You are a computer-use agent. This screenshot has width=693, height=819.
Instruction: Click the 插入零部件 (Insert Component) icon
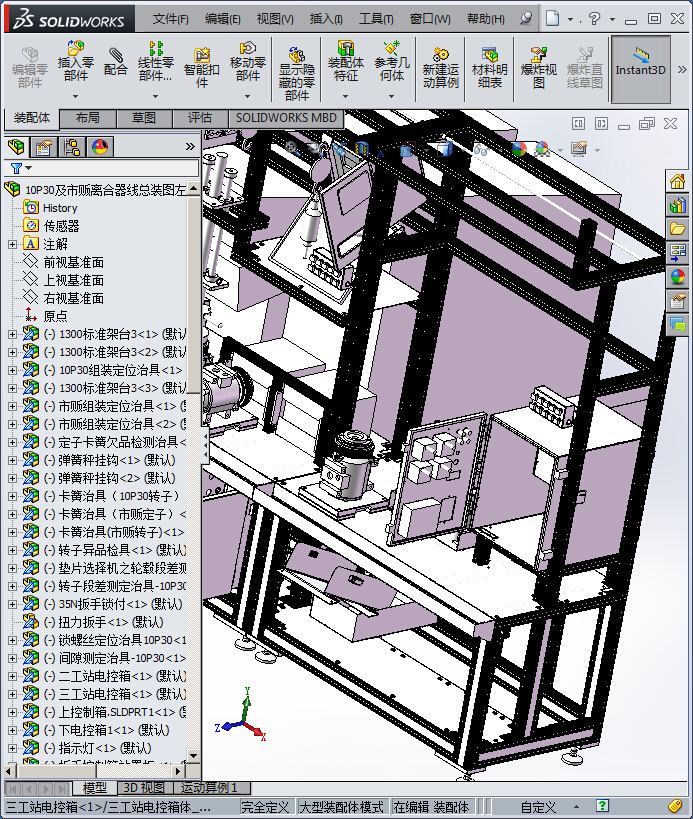[x=76, y=61]
